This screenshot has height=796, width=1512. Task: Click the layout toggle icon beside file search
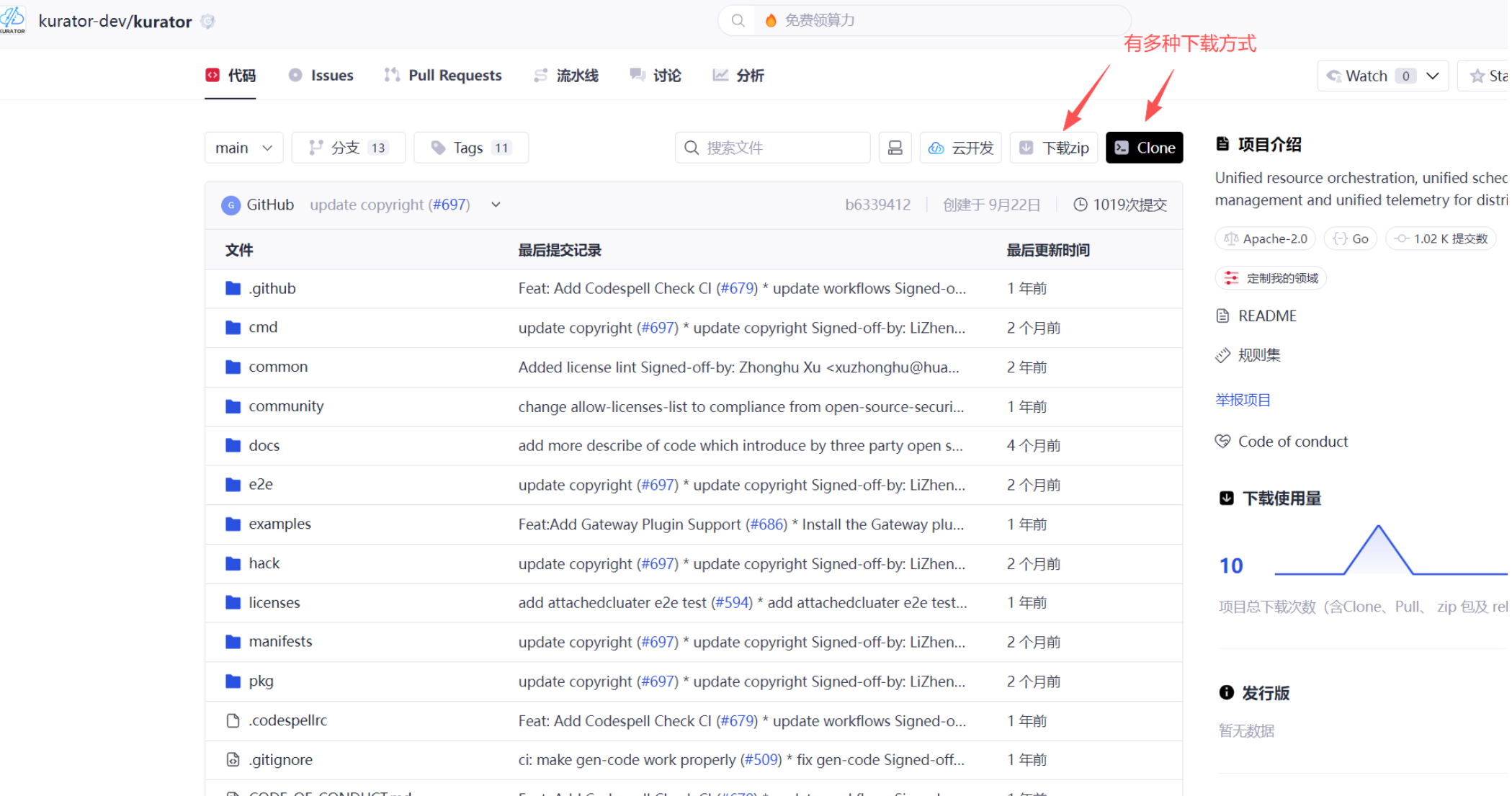pos(895,148)
